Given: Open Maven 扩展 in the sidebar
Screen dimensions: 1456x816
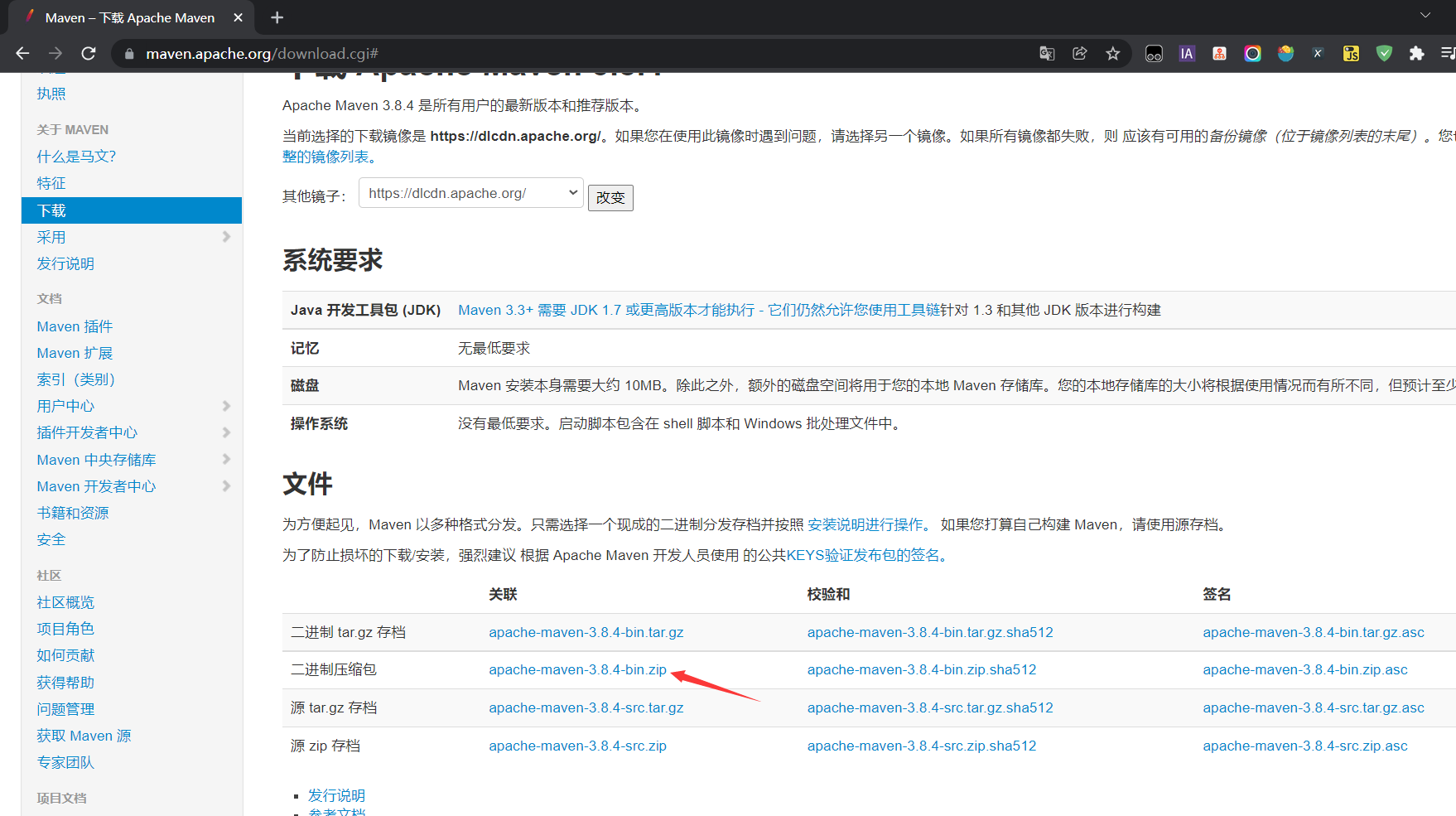Looking at the screenshot, I should click(75, 353).
